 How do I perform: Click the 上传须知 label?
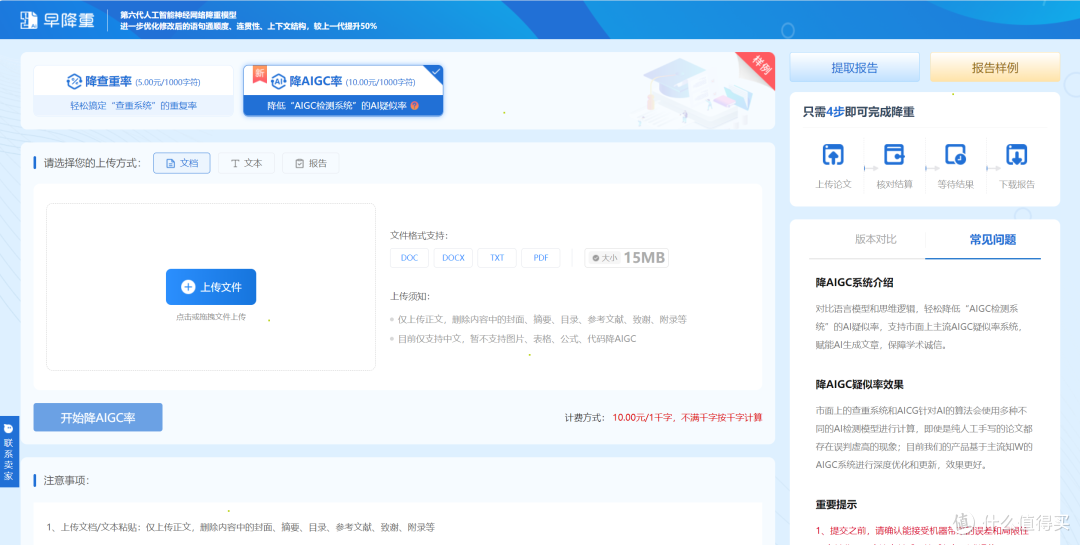[410, 296]
